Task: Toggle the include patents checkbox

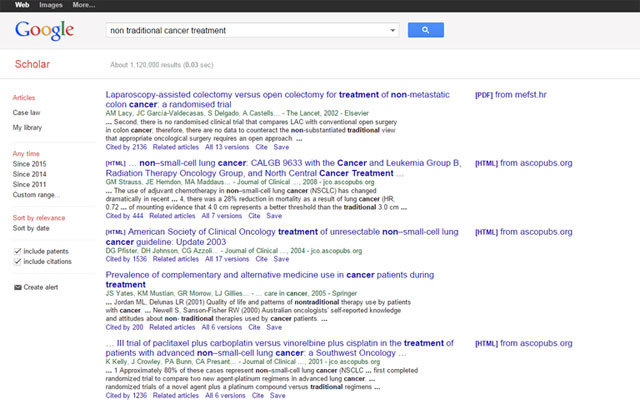Action: pos(17,250)
